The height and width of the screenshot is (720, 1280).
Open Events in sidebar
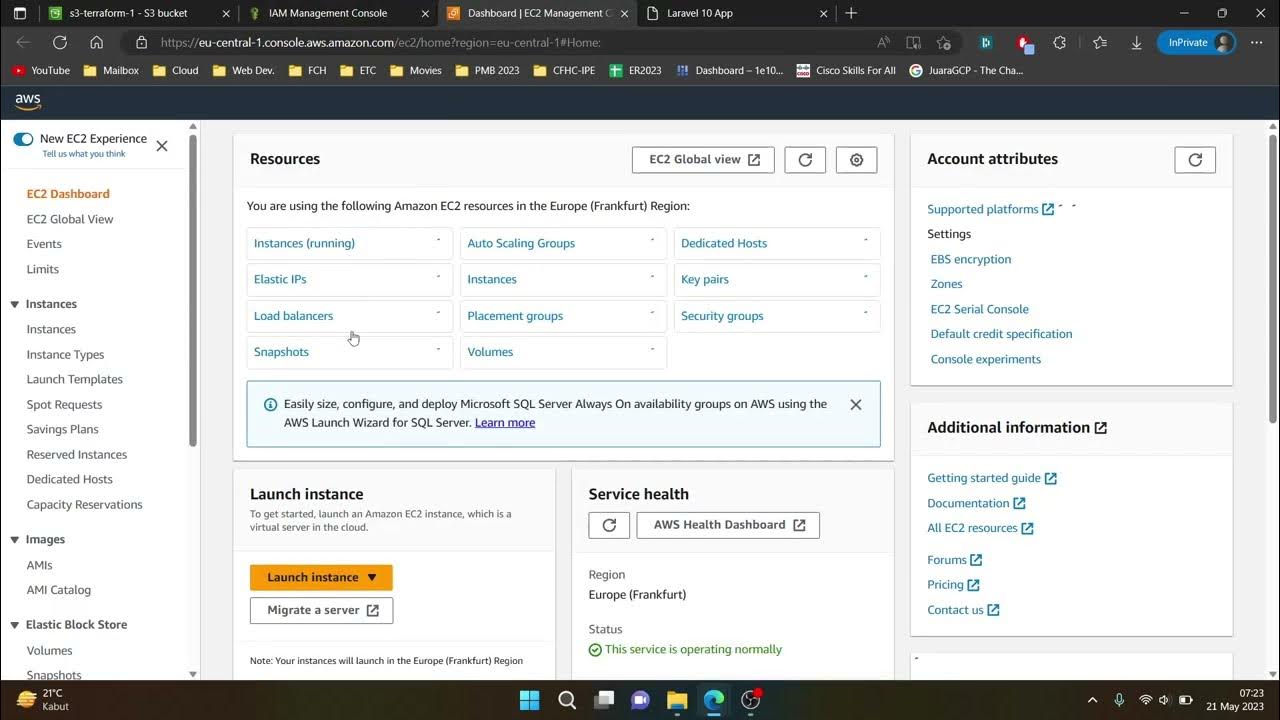[44, 244]
